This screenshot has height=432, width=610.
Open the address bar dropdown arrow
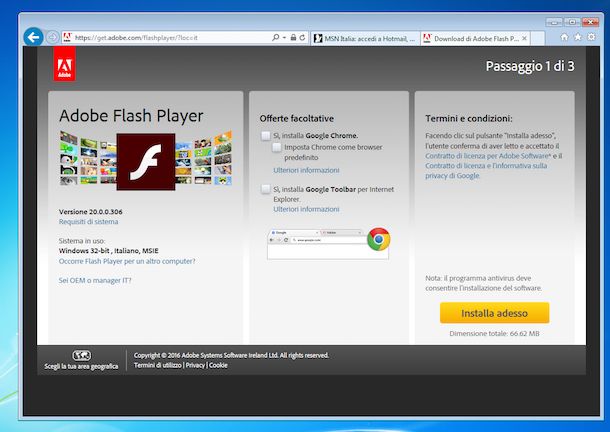pos(284,38)
